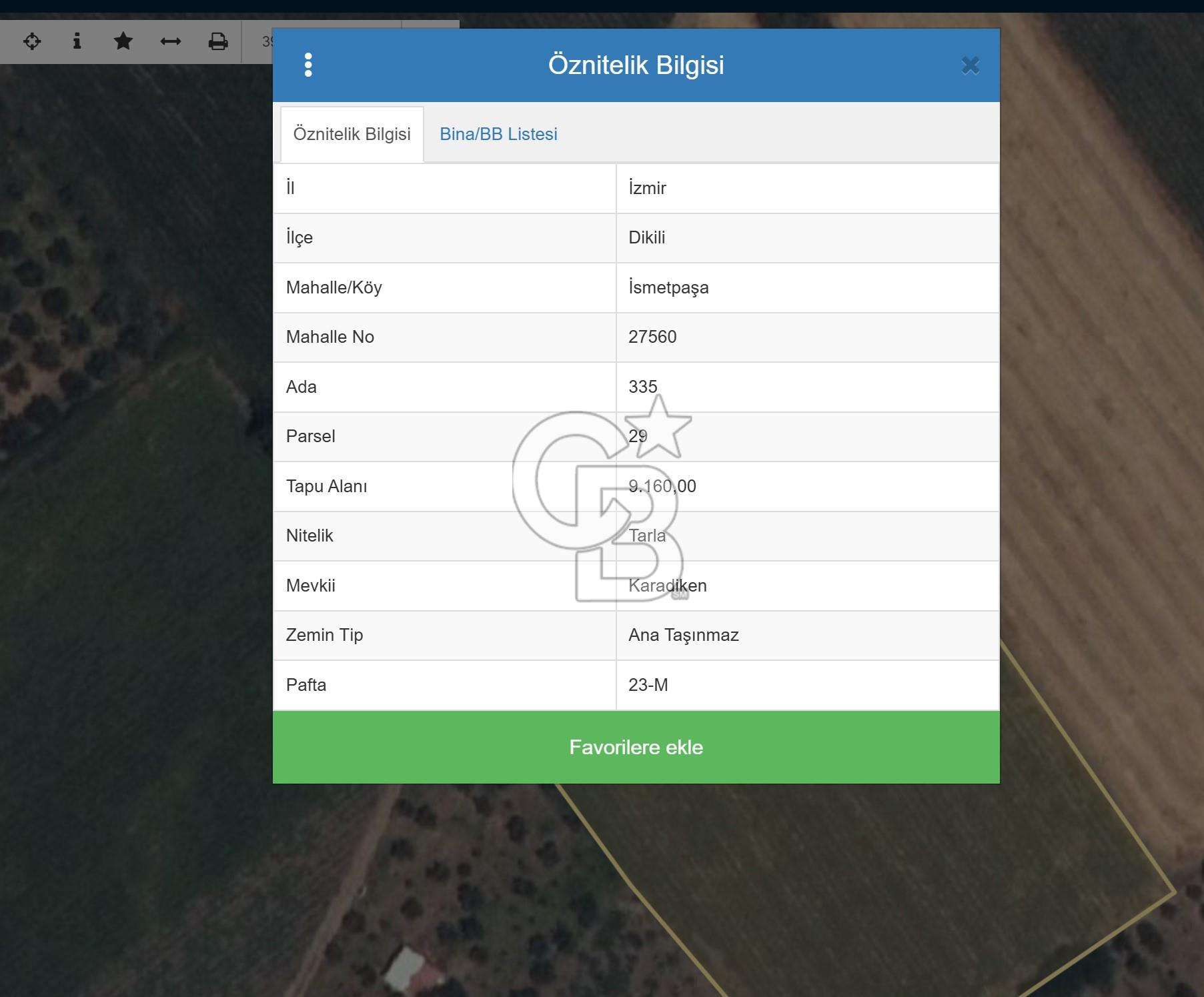Click the Mahalle No value 27560

coord(652,337)
